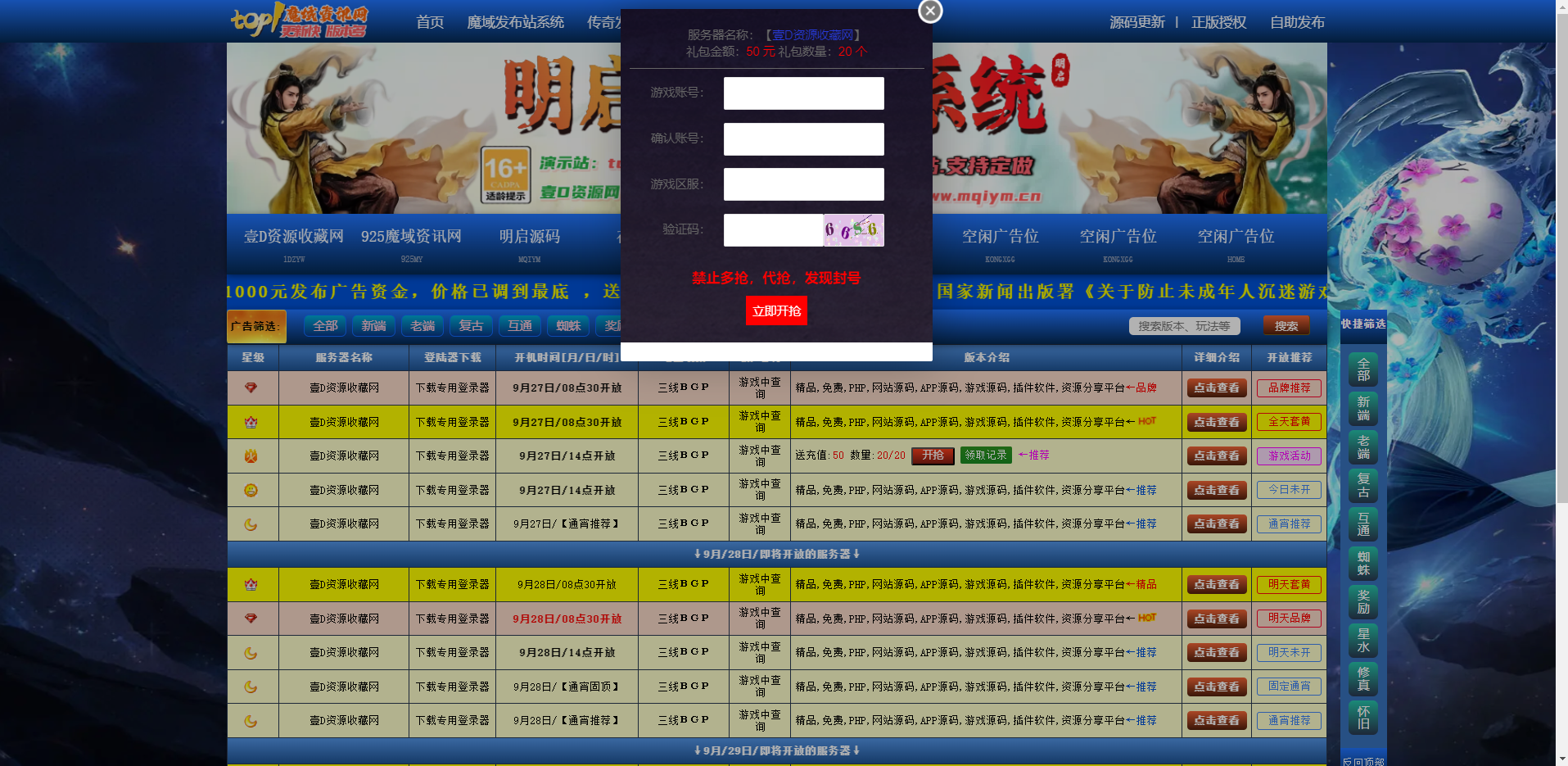
Task: Open the 首页 menu item
Action: (x=430, y=22)
